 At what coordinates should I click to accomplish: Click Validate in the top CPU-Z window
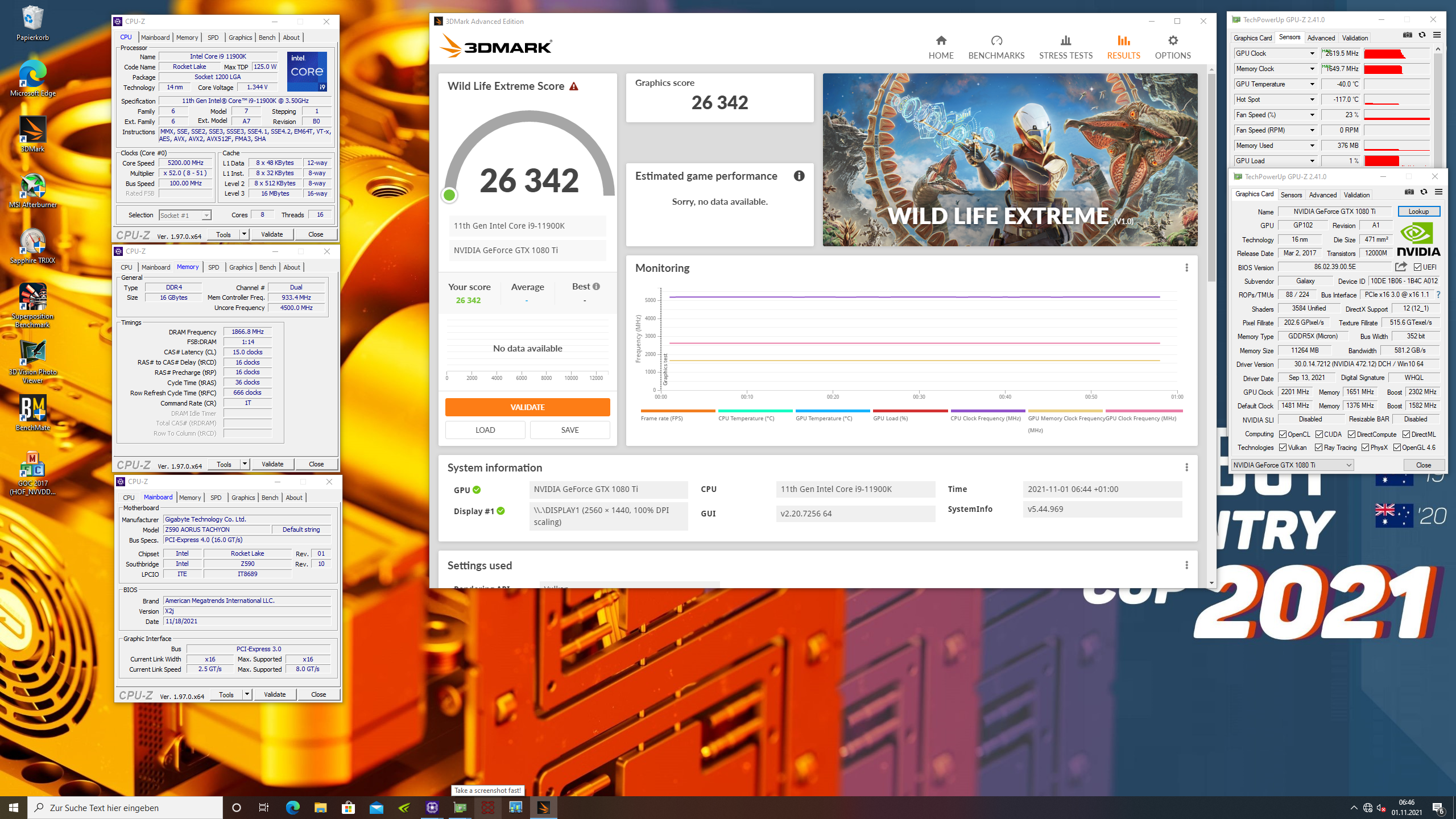point(272,234)
